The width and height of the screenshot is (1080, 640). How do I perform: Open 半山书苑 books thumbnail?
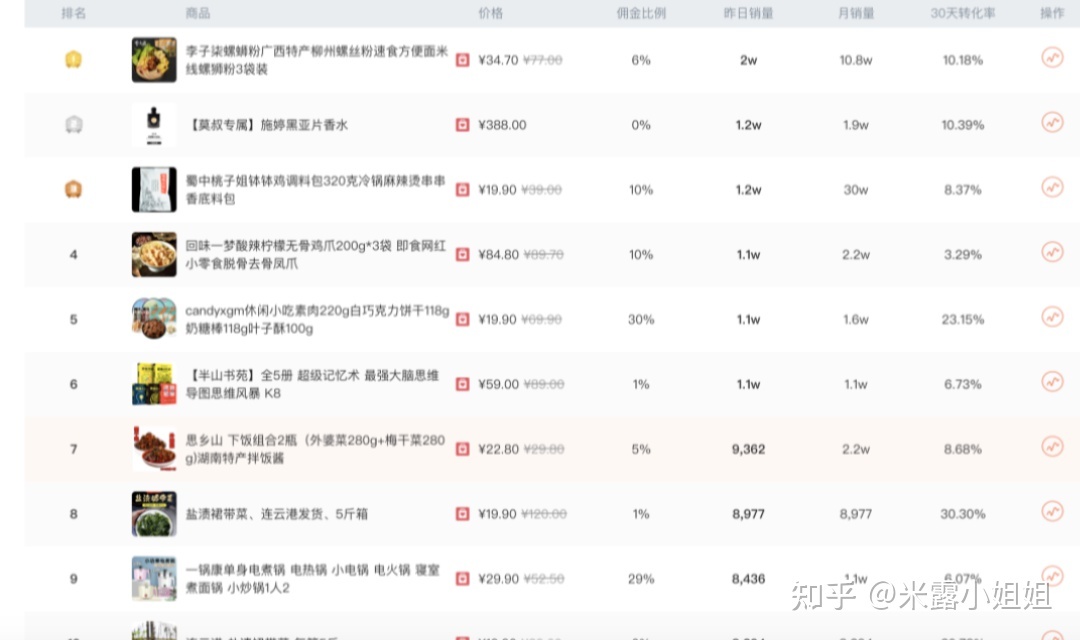click(154, 384)
